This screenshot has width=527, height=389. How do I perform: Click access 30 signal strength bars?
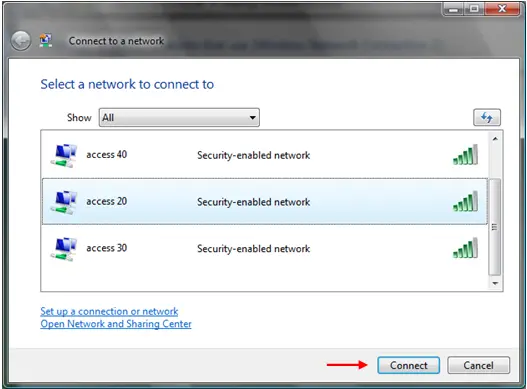pyautogui.click(x=465, y=248)
